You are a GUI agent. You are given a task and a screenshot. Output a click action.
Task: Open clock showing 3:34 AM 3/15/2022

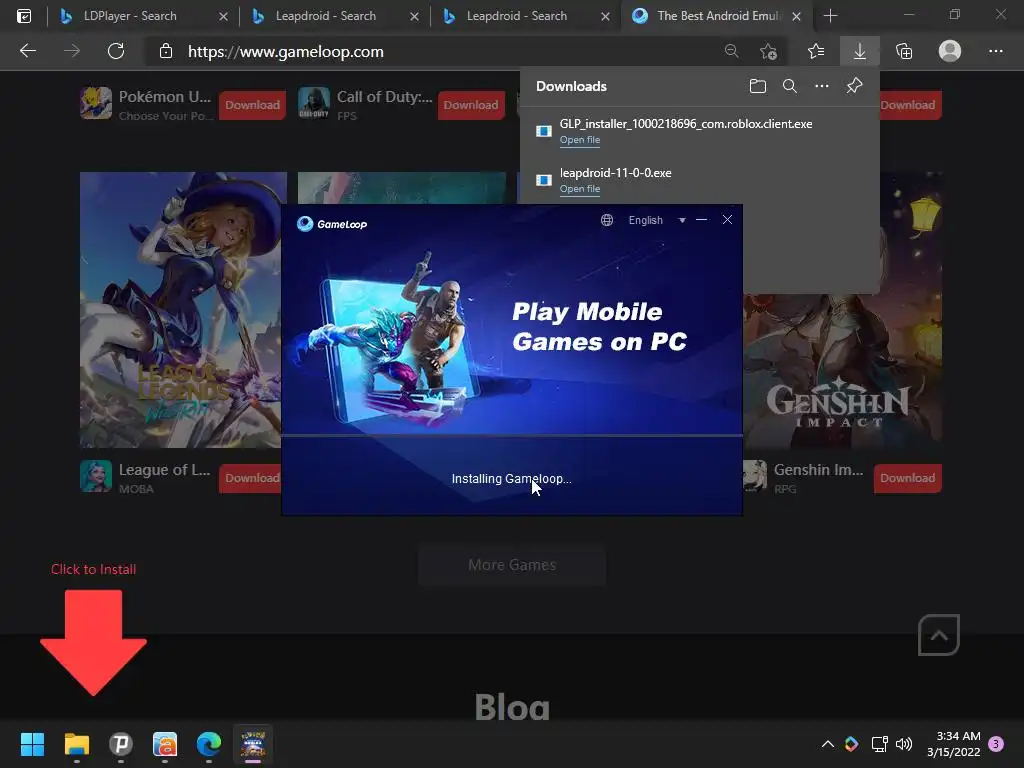click(x=953, y=744)
